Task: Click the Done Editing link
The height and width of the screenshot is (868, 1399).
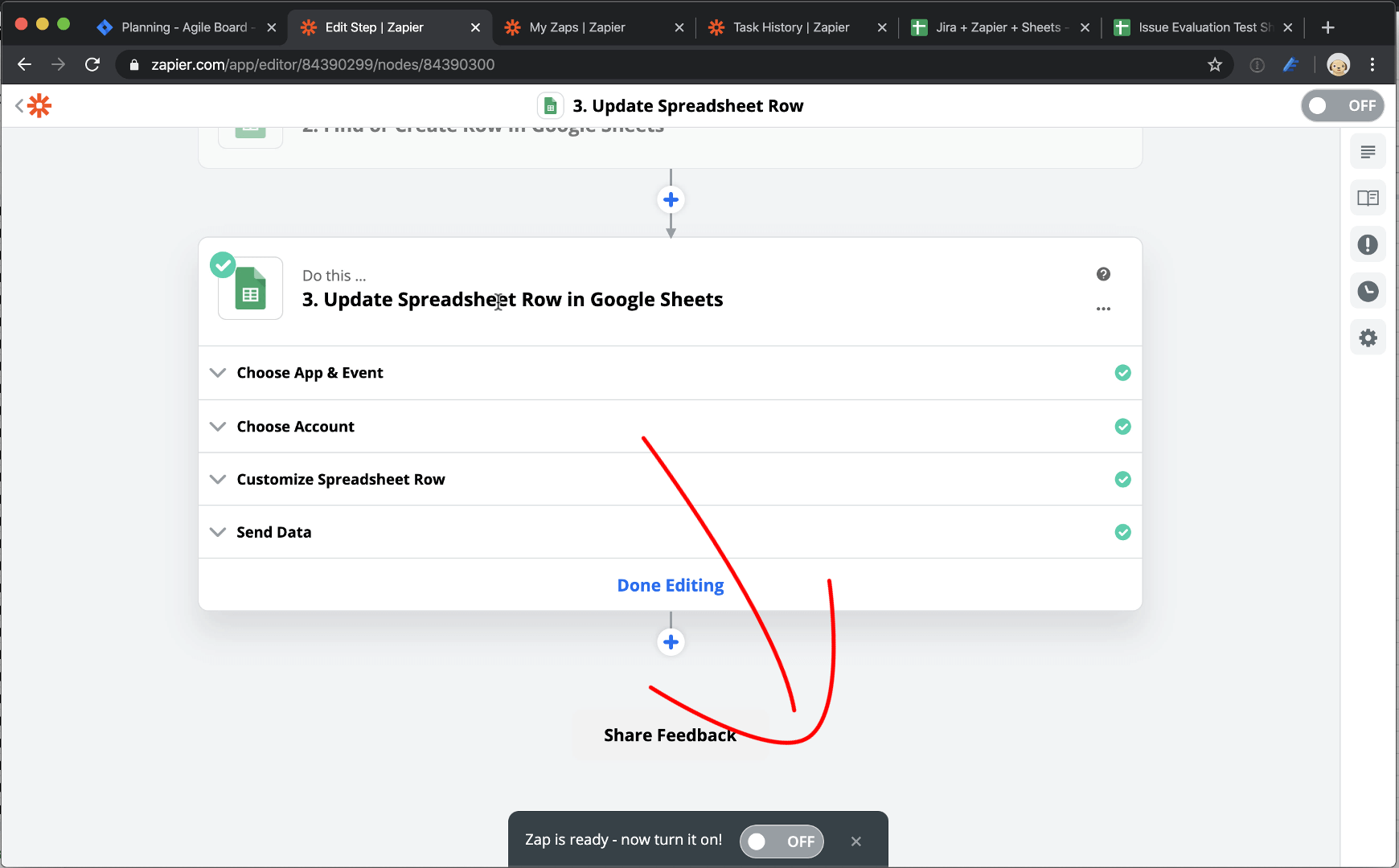Action: click(671, 586)
